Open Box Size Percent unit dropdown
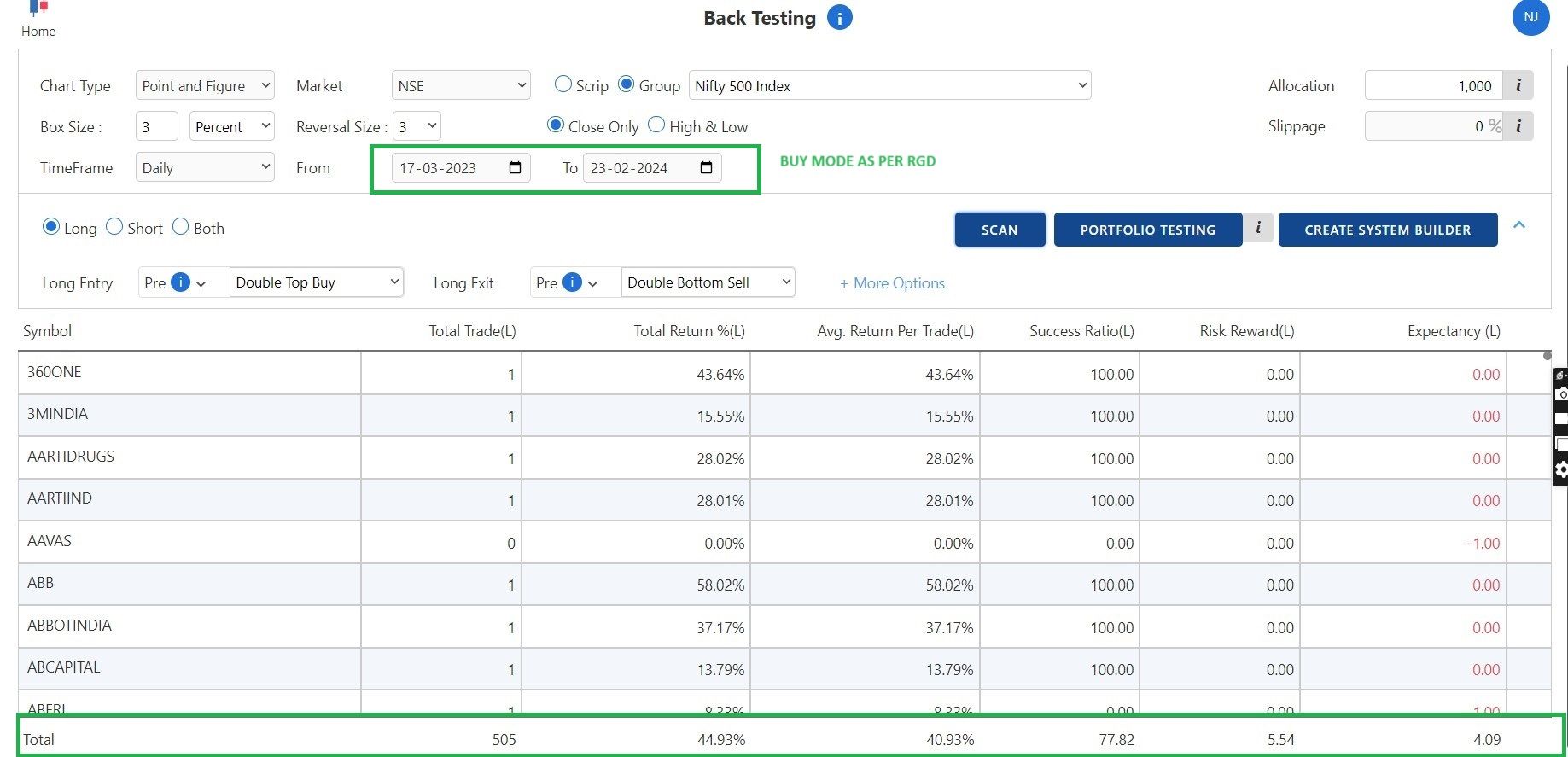Viewport: 1568px width, 757px height. click(x=232, y=126)
